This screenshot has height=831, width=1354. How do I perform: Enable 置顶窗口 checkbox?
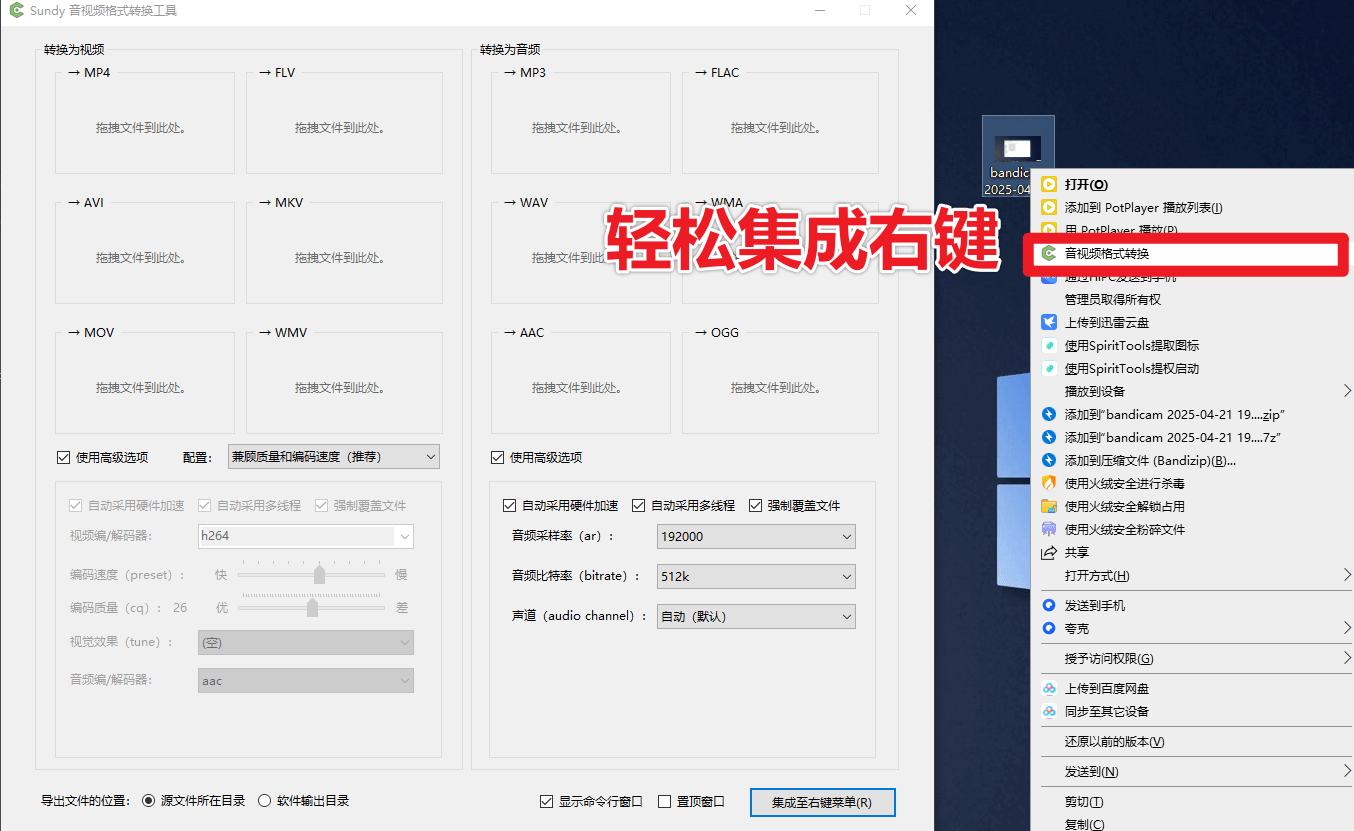tap(665, 801)
